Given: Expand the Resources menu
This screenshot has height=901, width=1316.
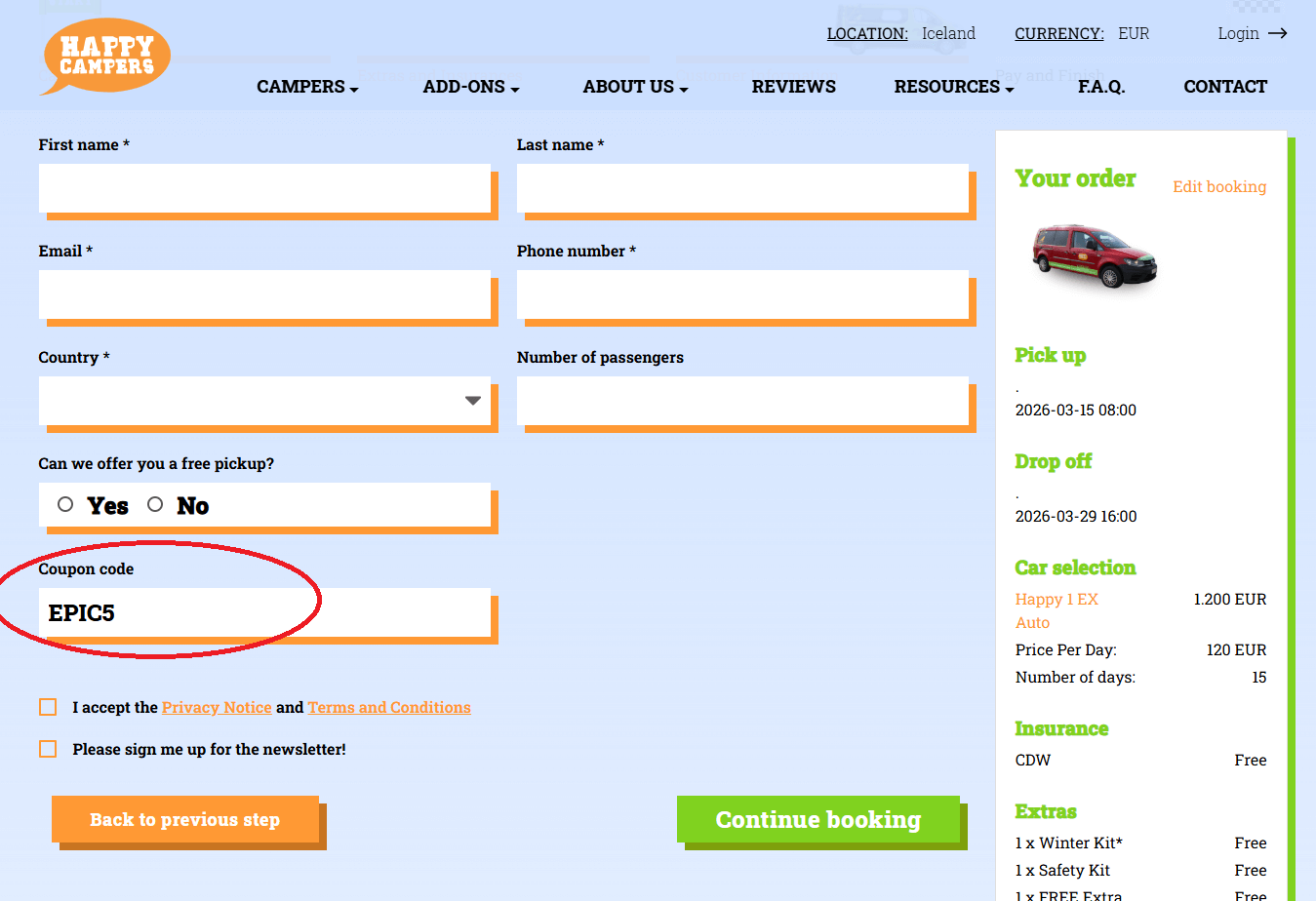Looking at the screenshot, I should [953, 87].
